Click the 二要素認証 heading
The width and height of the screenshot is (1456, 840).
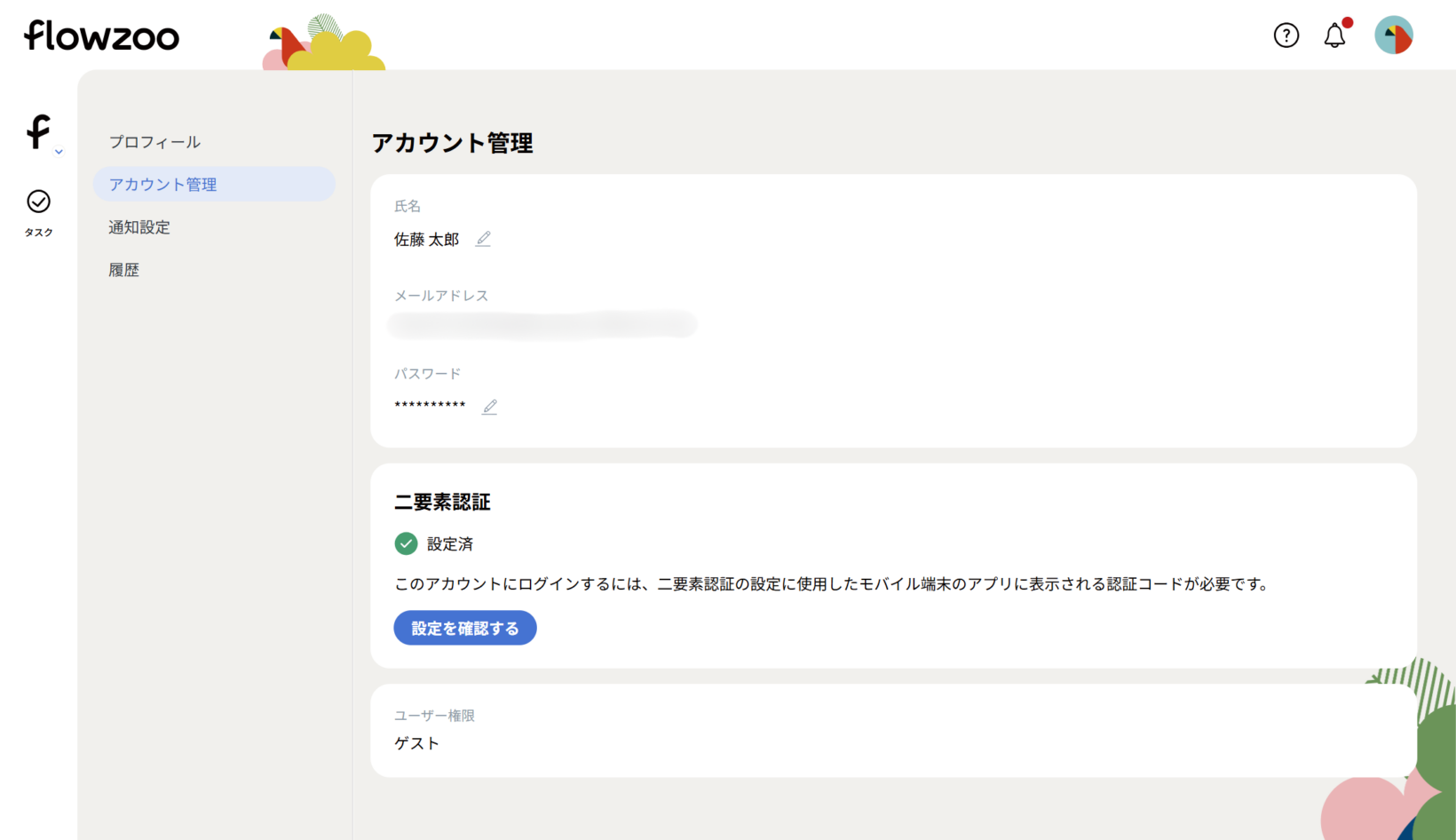pos(442,502)
